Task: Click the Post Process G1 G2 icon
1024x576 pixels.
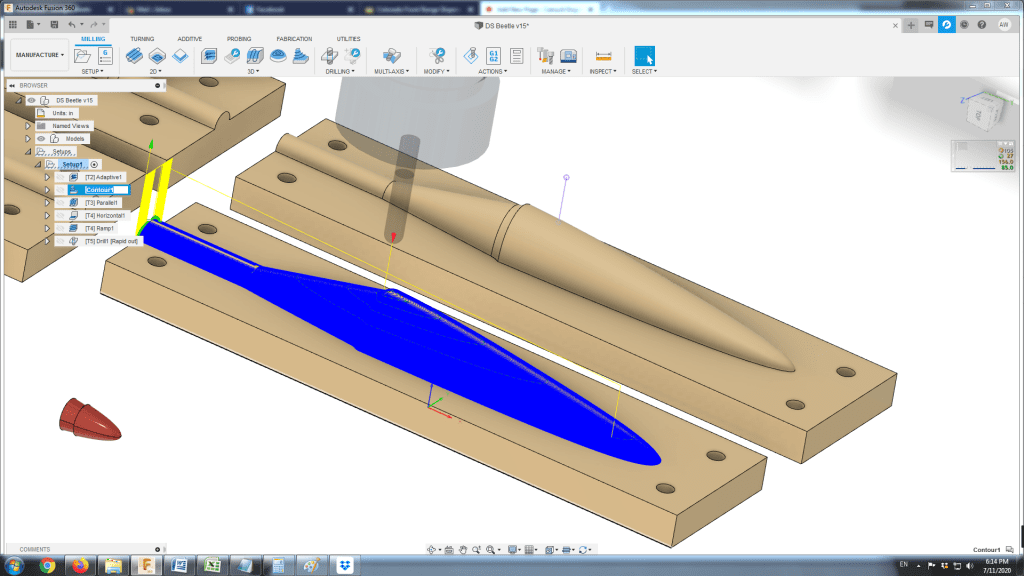Action: [494, 56]
